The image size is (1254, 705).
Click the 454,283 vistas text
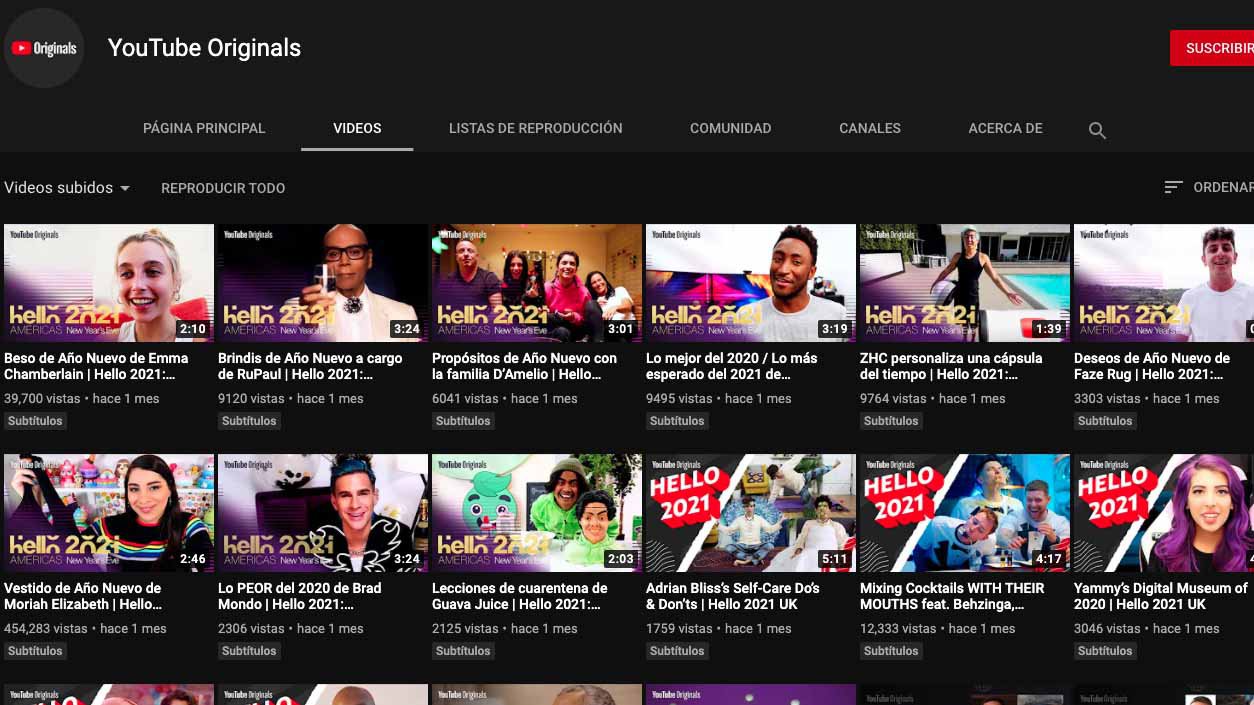[x=47, y=628]
